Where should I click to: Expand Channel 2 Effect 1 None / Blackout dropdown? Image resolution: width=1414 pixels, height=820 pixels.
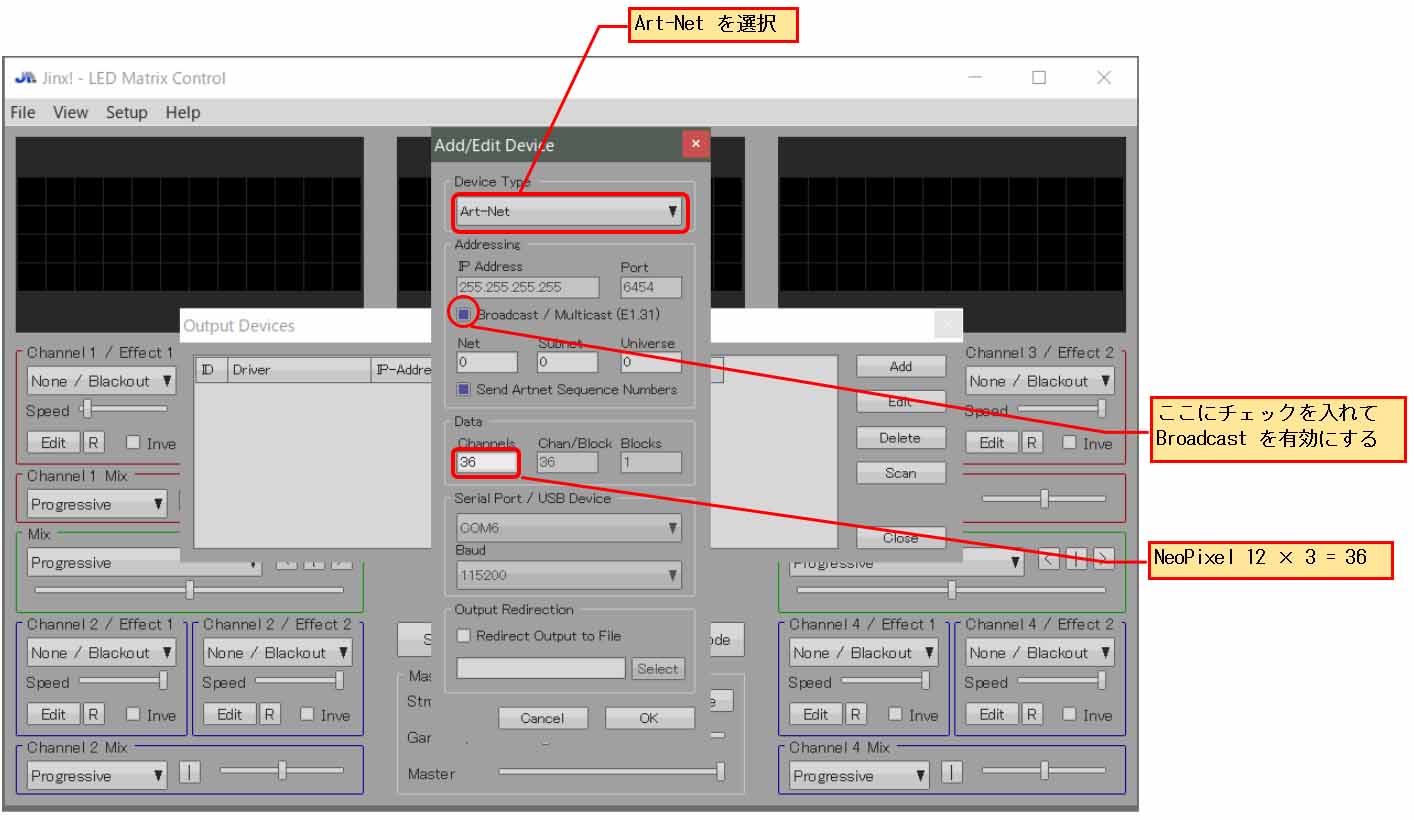pyautogui.click(x=102, y=653)
